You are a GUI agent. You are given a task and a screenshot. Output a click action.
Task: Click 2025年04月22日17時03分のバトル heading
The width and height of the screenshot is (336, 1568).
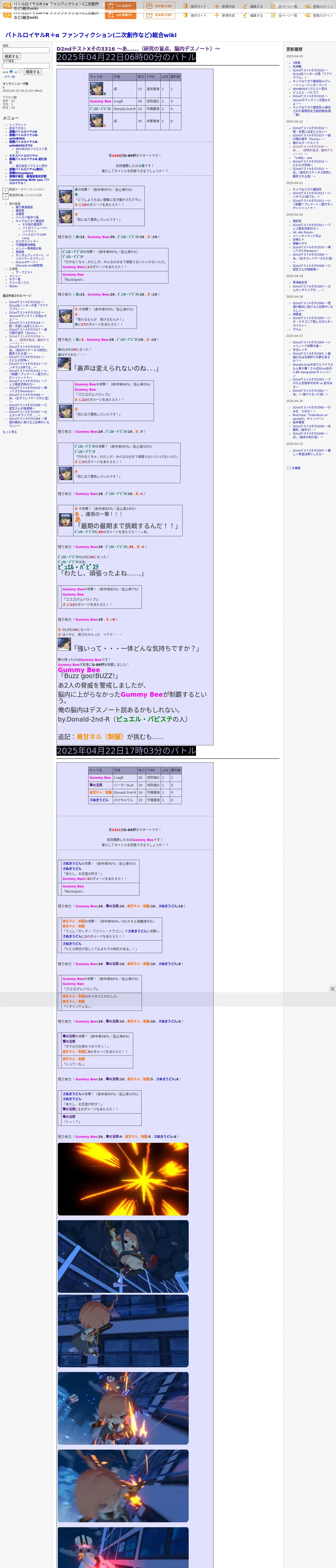[126, 751]
